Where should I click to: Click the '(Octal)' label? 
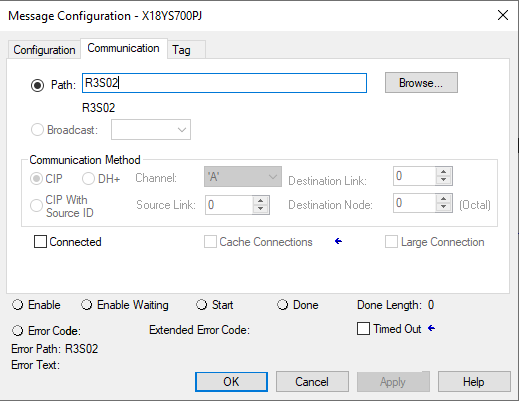coord(475,205)
